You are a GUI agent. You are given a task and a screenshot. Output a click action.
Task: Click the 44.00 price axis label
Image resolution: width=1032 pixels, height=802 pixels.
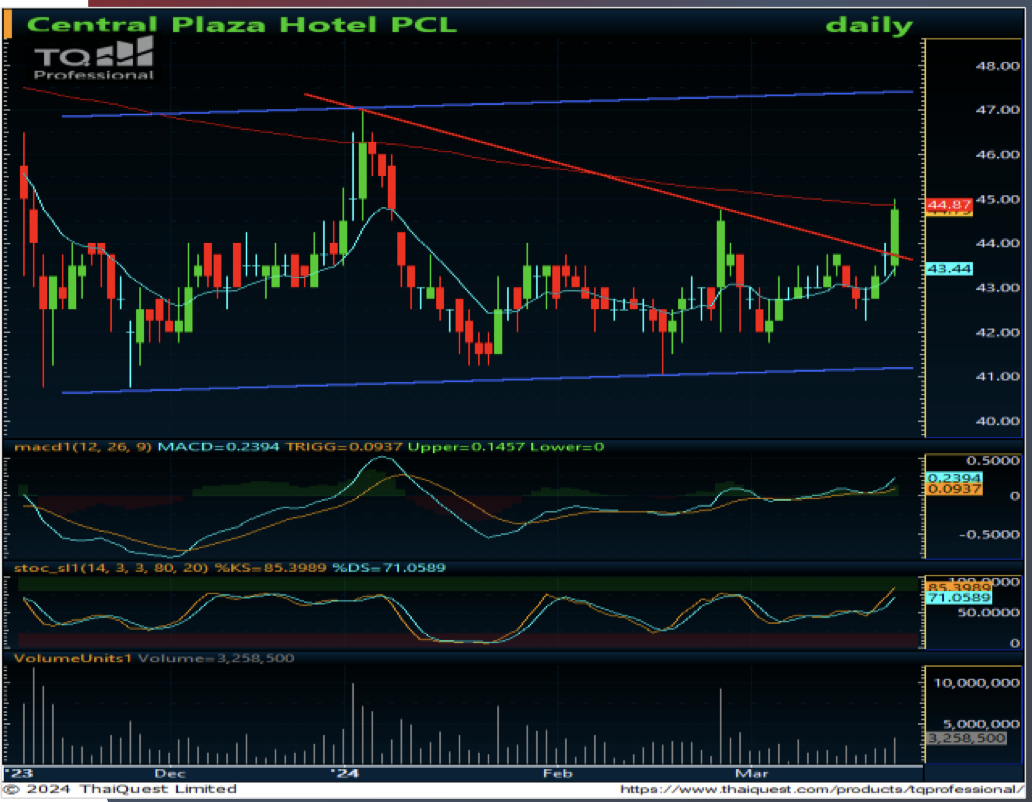click(x=997, y=243)
